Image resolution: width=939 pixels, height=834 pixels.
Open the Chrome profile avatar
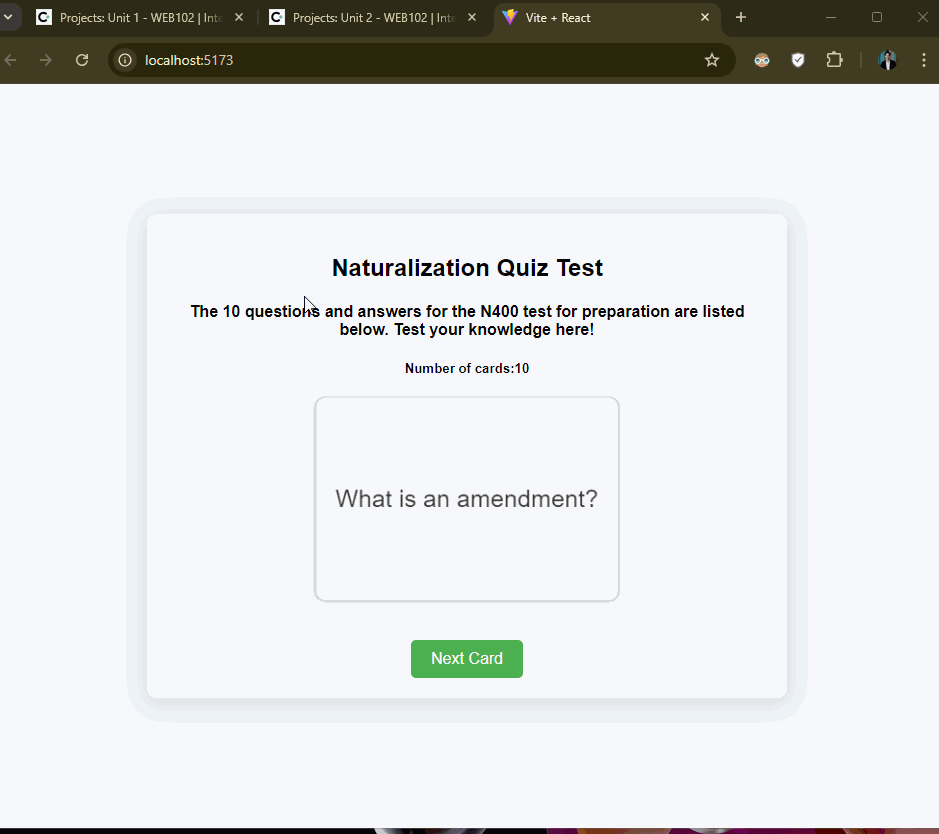point(888,60)
